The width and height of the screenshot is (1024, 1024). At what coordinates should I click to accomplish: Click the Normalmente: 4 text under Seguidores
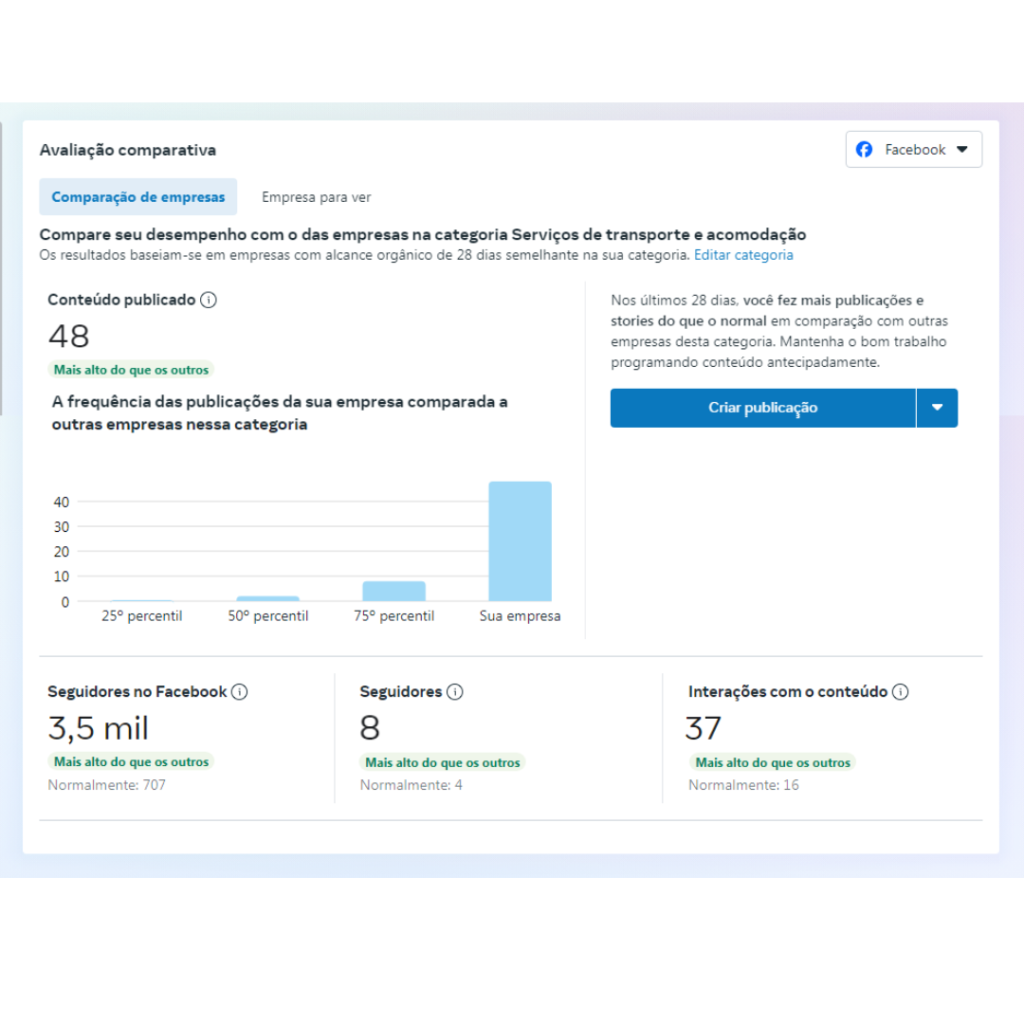tap(411, 785)
